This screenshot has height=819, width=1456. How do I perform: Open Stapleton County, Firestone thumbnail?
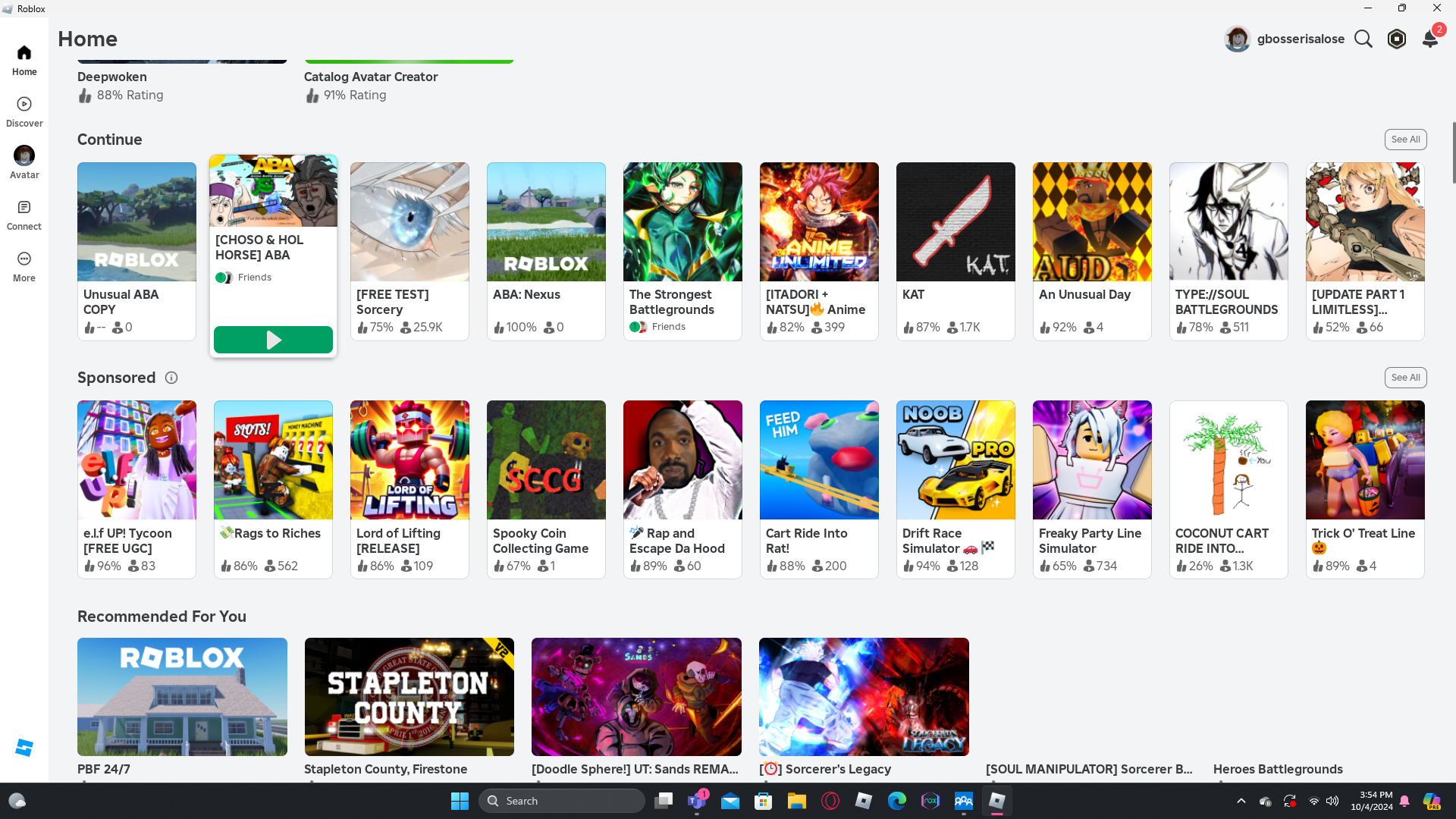(409, 697)
